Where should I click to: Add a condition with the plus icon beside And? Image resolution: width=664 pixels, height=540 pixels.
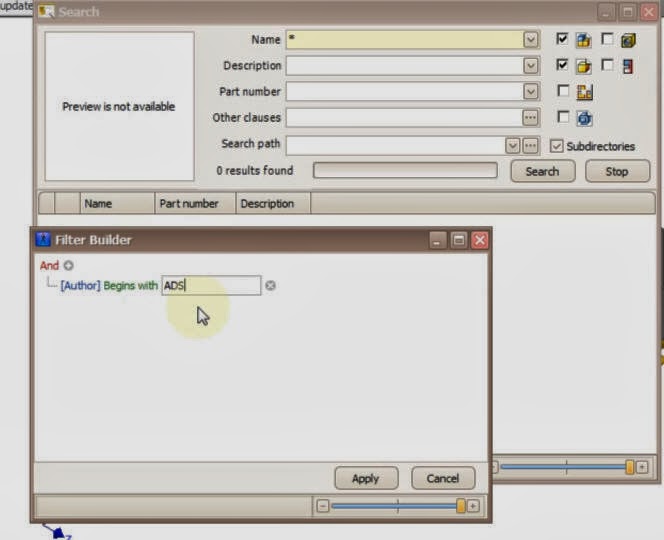click(68, 266)
